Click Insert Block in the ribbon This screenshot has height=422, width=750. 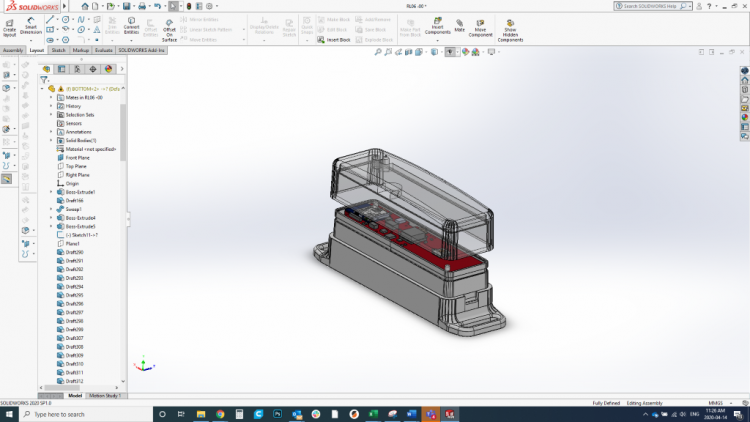[334, 40]
